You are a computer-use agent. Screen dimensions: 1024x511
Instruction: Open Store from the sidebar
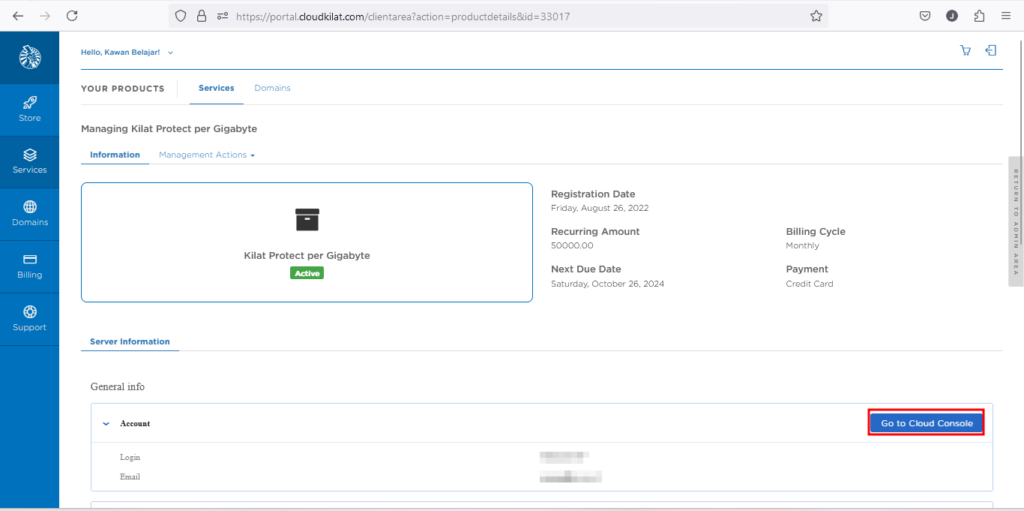(29, 109)
